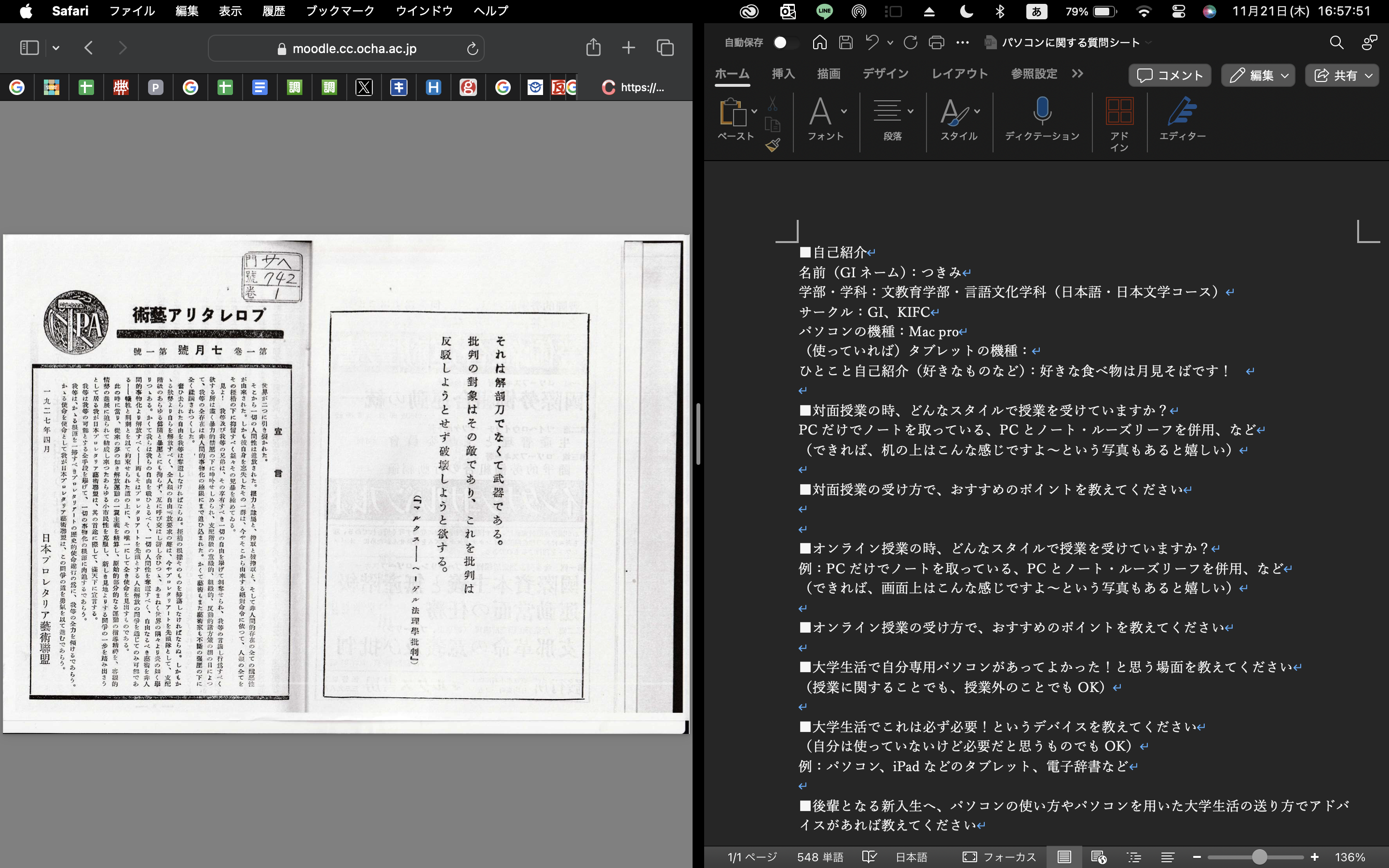
Task: Select print layout view icon in status bar
Action: point(1064,857)
